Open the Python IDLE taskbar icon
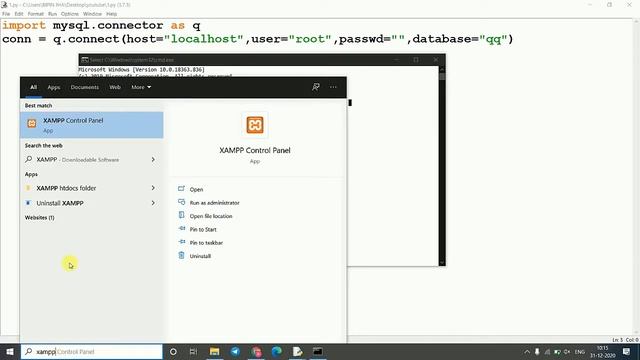The height and width of the screenshot is (360, 640). (297, 352)
